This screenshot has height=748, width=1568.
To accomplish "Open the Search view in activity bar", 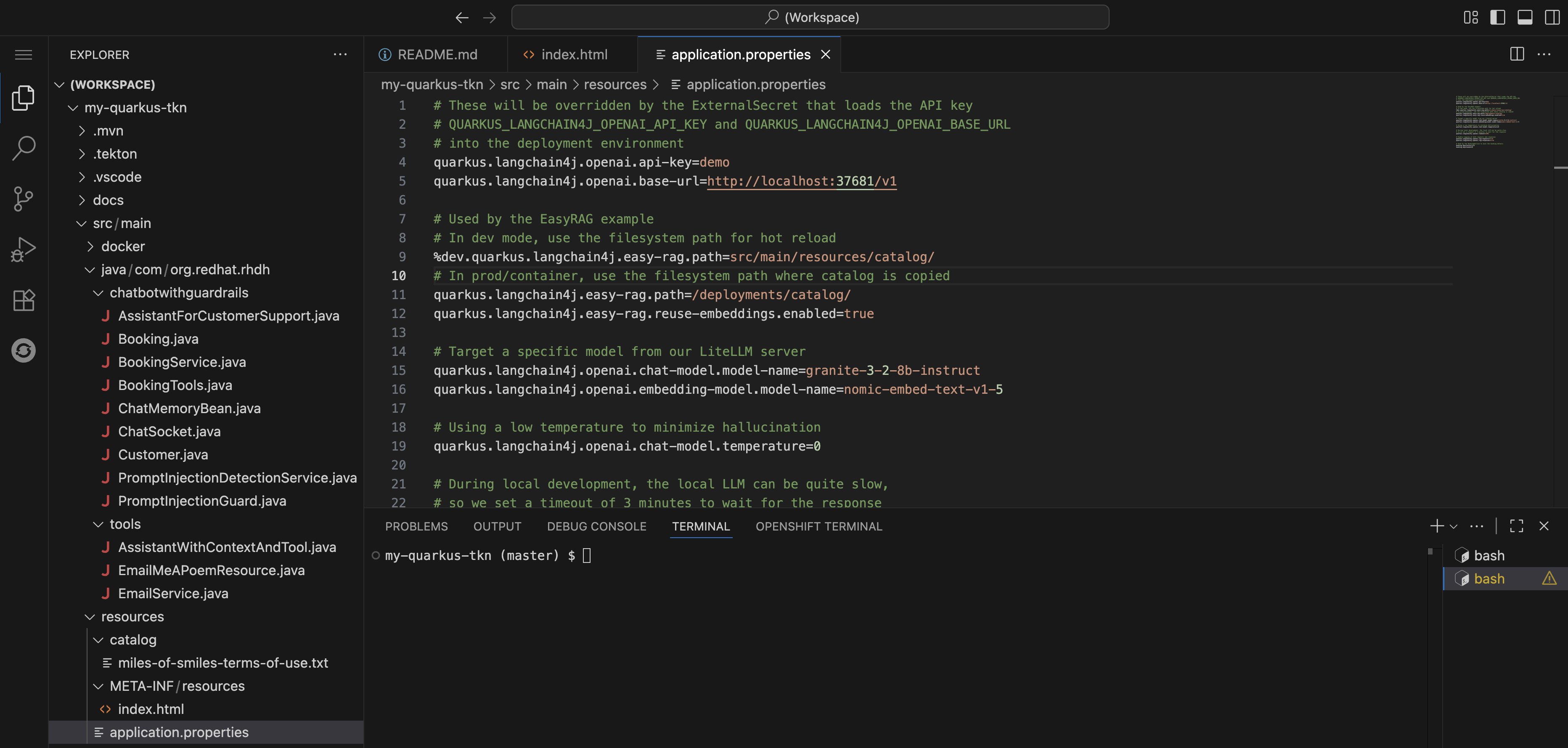I will [x=23, y=148].
